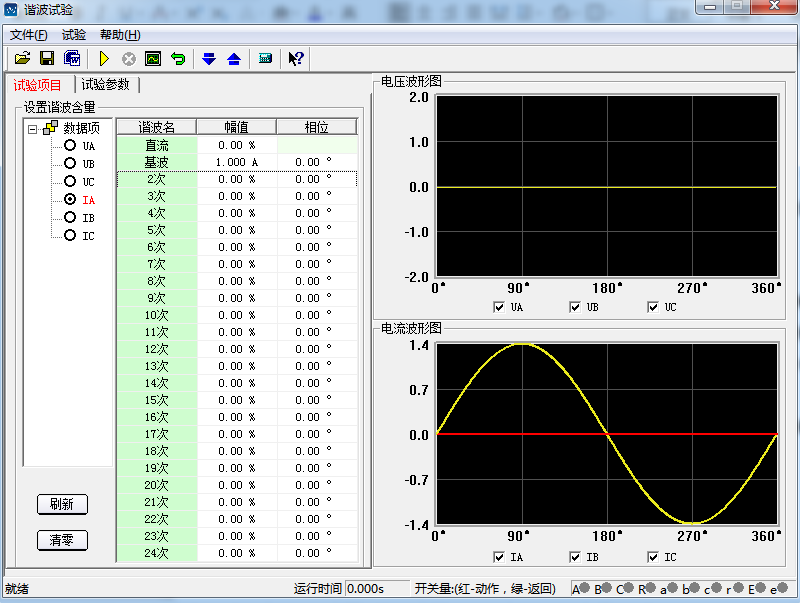
Task: Click the export to Word report icon
Action: pyautogui.click(x=72, y=58)
